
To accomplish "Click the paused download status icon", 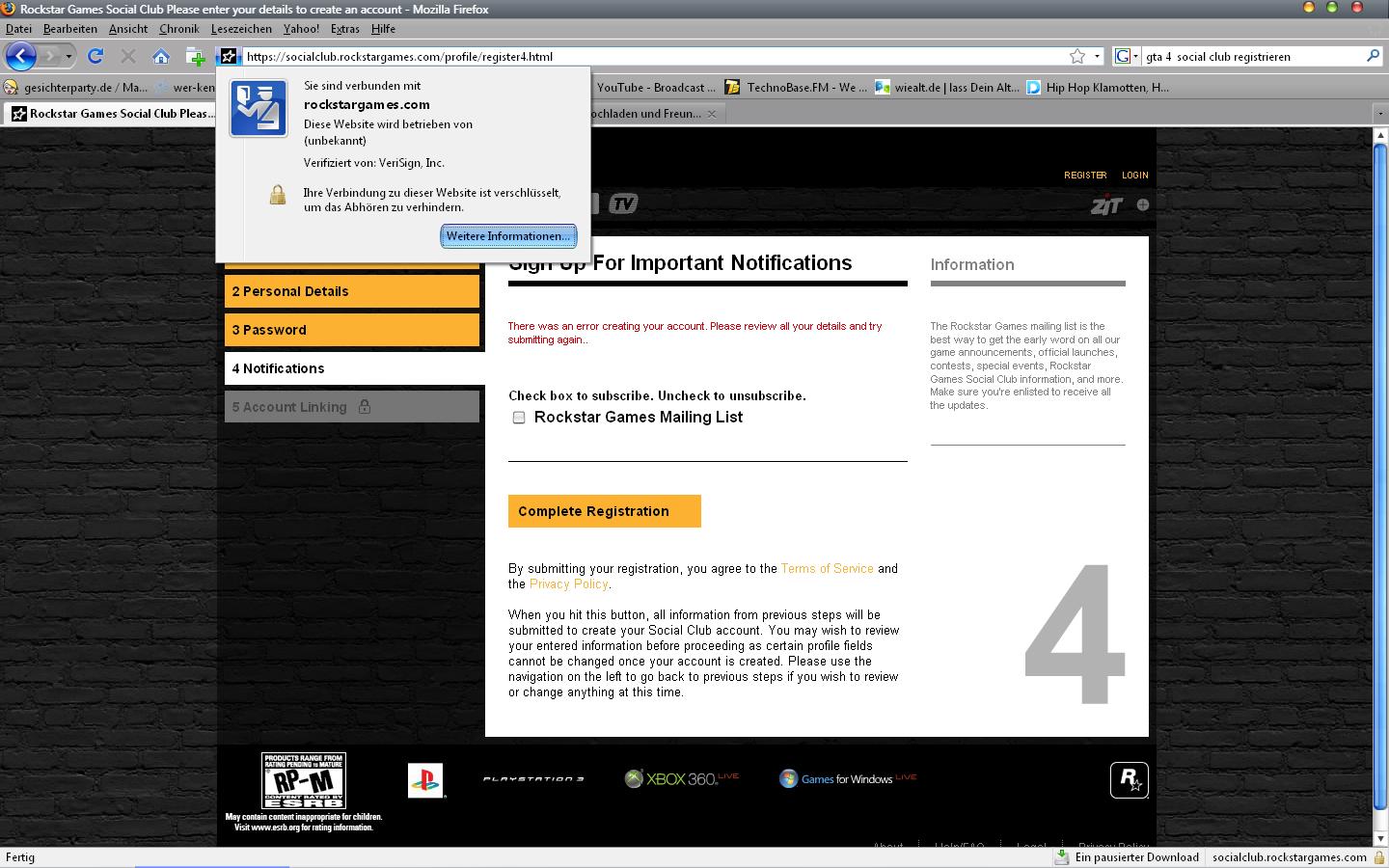I will (1062, 856).
